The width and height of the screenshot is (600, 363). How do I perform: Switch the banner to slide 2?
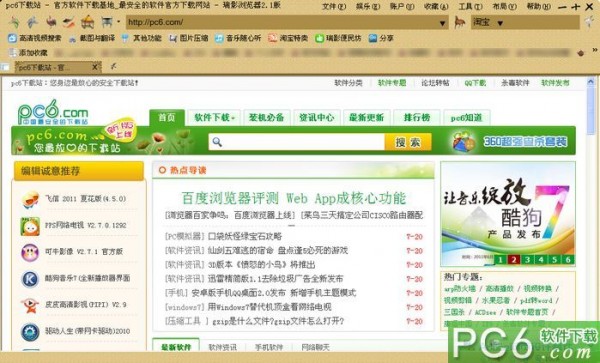[514, 260]
